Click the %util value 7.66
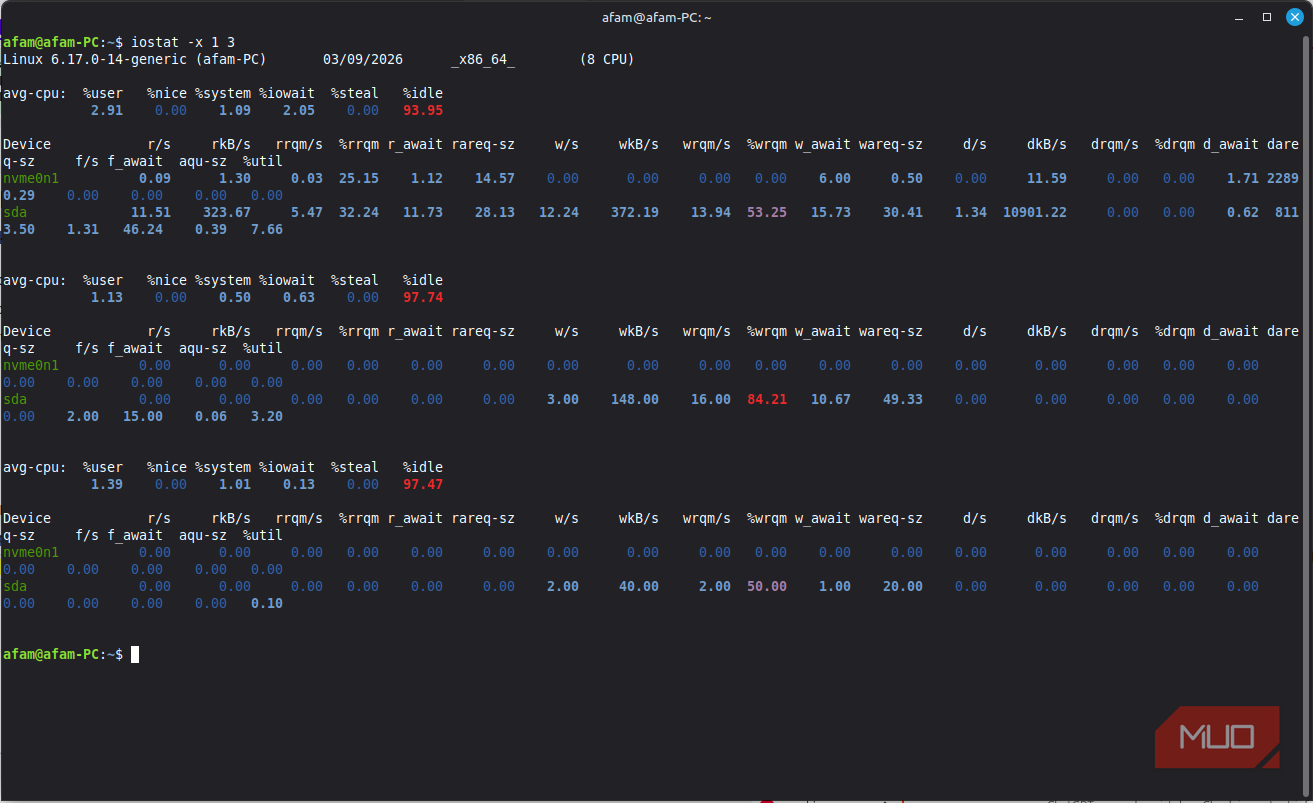This screenshot has width=1313, height=803. pyautogui.click(x=267, y=229)
